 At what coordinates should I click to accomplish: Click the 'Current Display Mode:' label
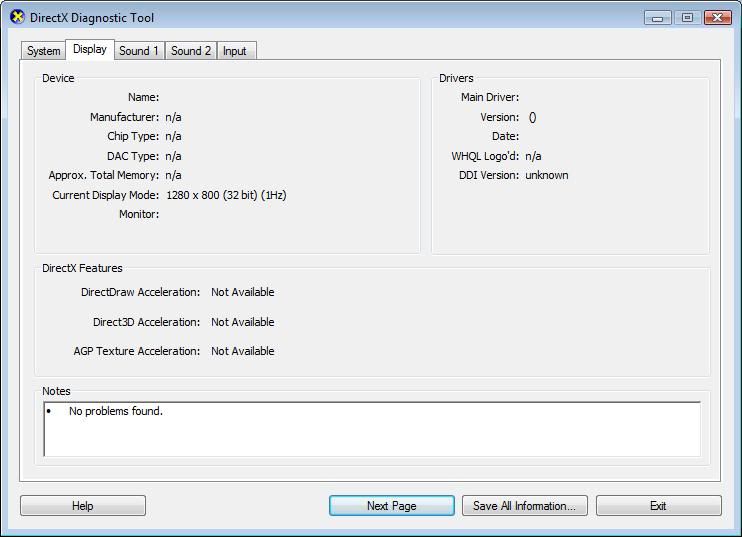coord(106,195)
